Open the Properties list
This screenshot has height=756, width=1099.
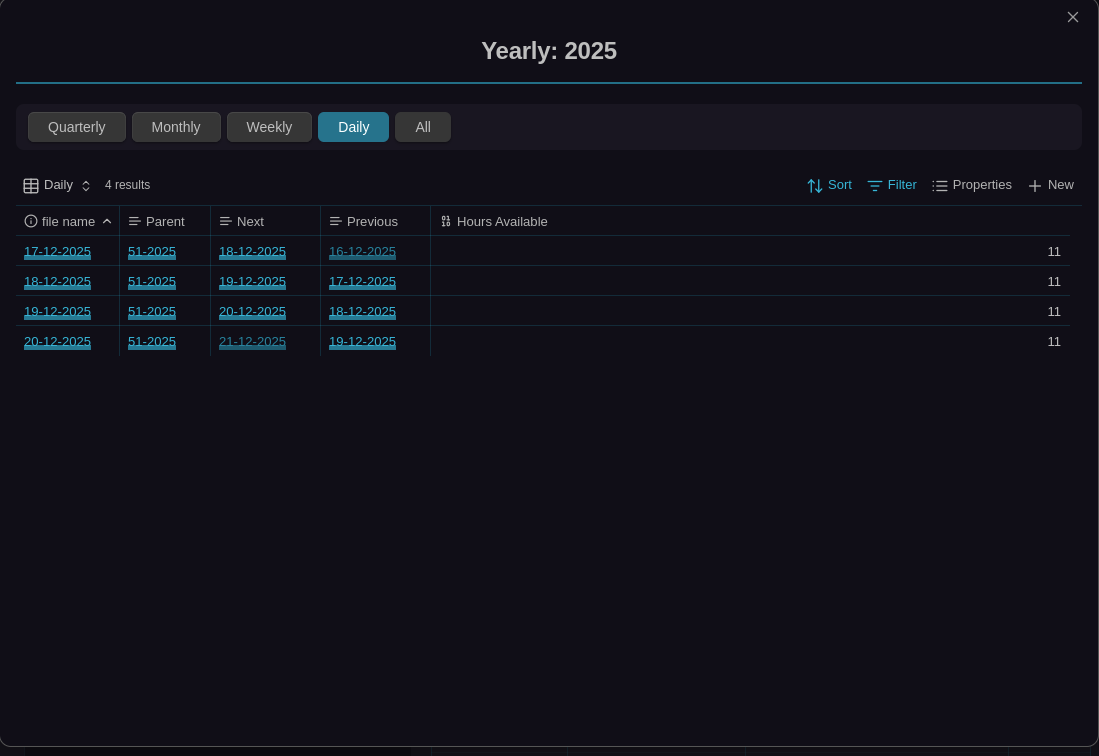(971, 185)
